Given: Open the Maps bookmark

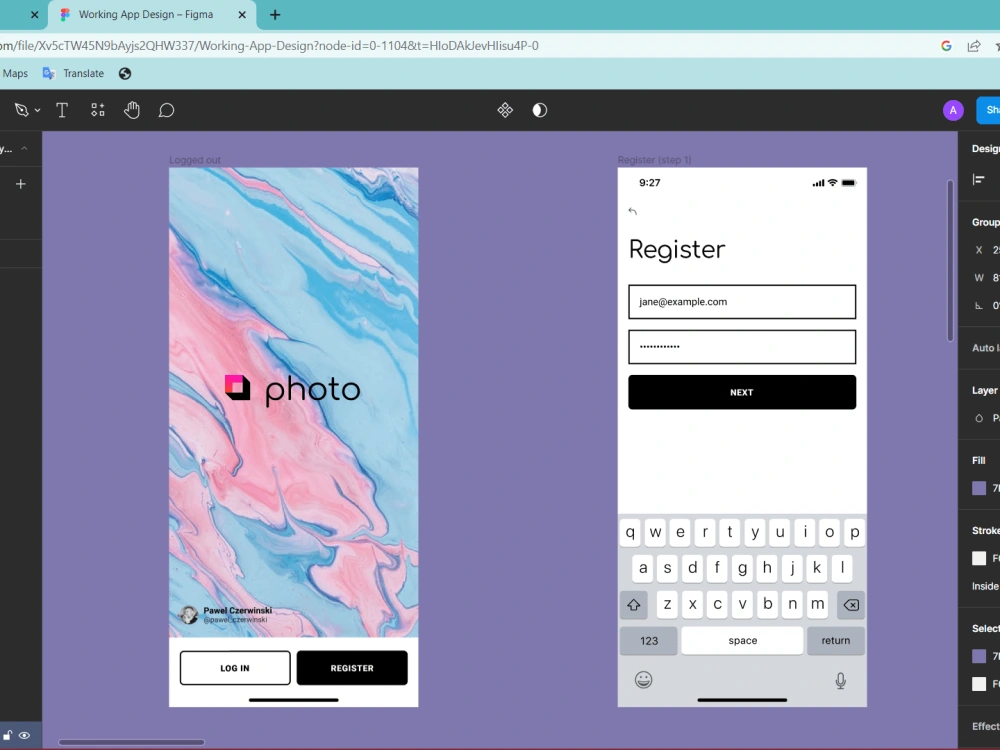Looking at the screenshot, I should (15, 73).
